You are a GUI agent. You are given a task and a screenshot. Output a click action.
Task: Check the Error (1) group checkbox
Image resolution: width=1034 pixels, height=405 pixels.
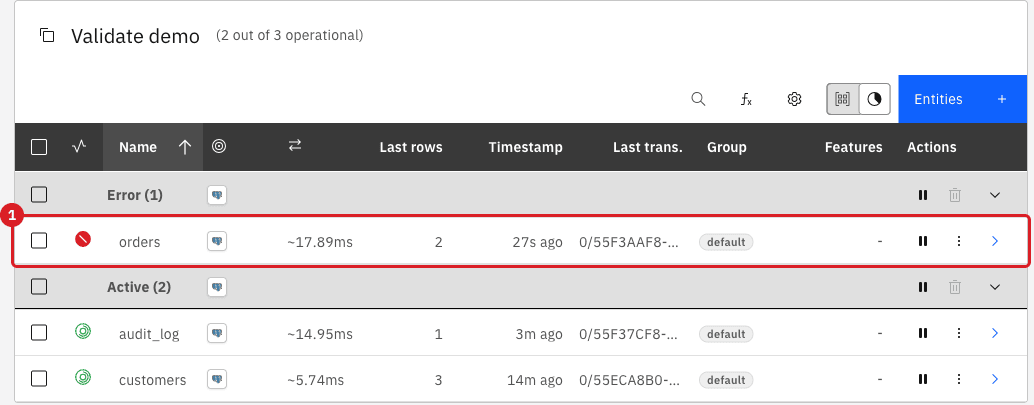pyautogui.click(x=39, y=195)
